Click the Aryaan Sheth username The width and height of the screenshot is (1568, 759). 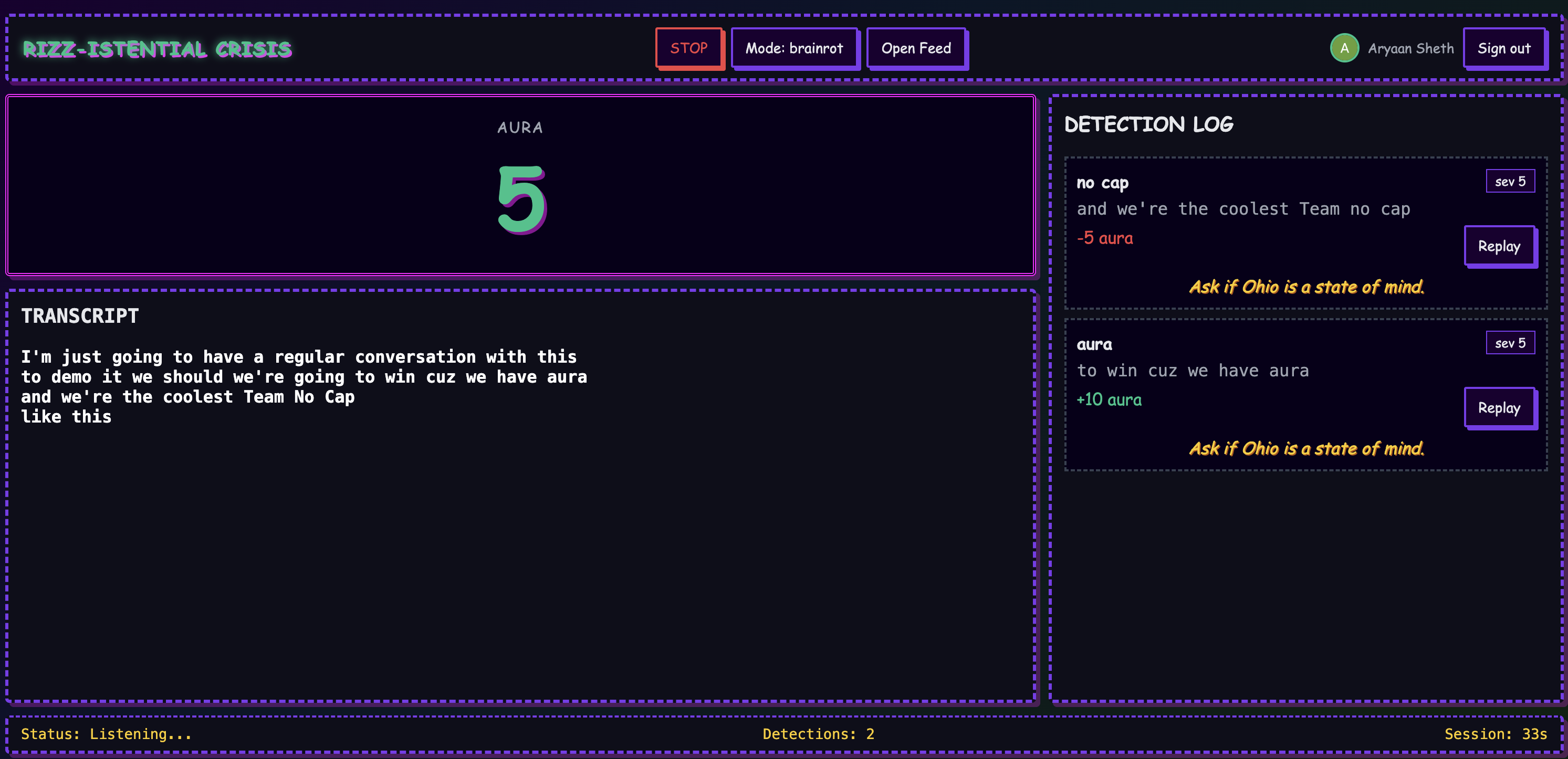(1410, 48)
